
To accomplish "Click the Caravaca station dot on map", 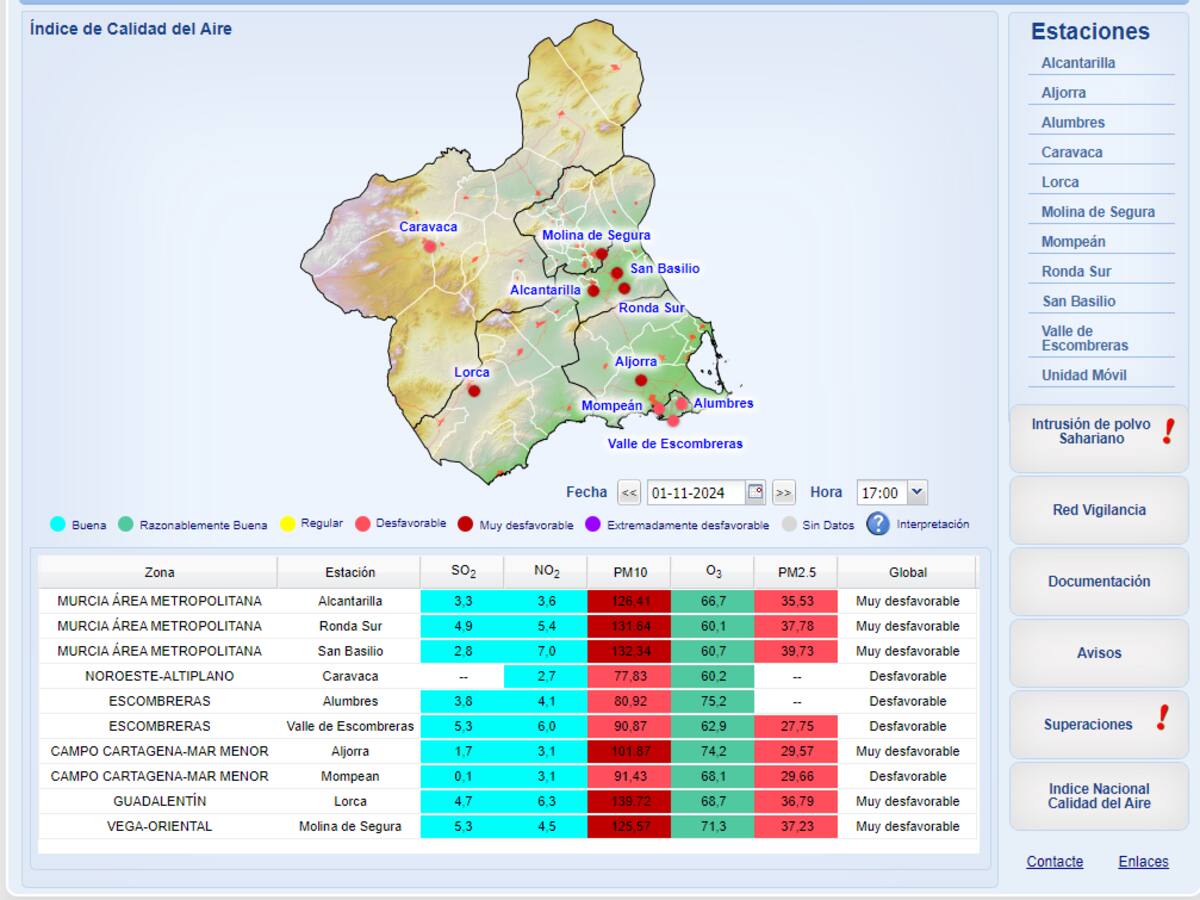I will pyautogui.click(x=430, y=246).
